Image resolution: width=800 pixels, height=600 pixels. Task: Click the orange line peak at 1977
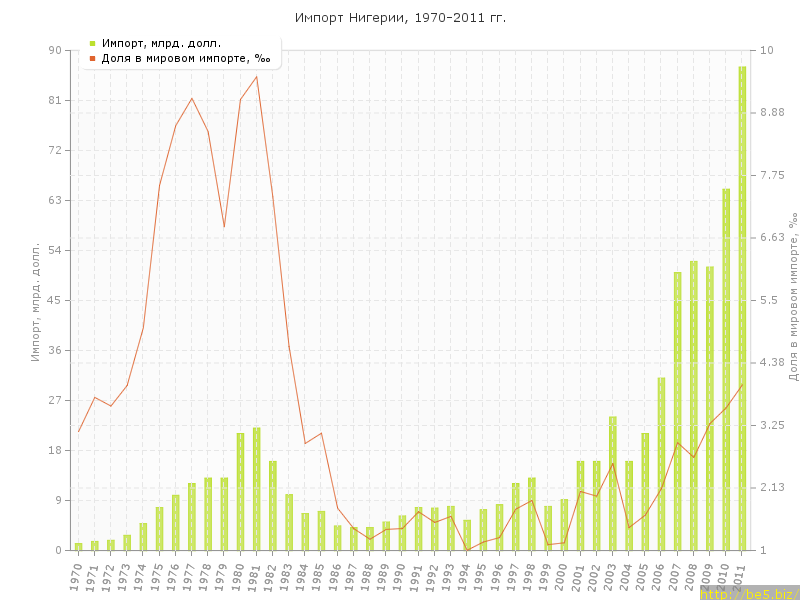click(x=192, y=98)
